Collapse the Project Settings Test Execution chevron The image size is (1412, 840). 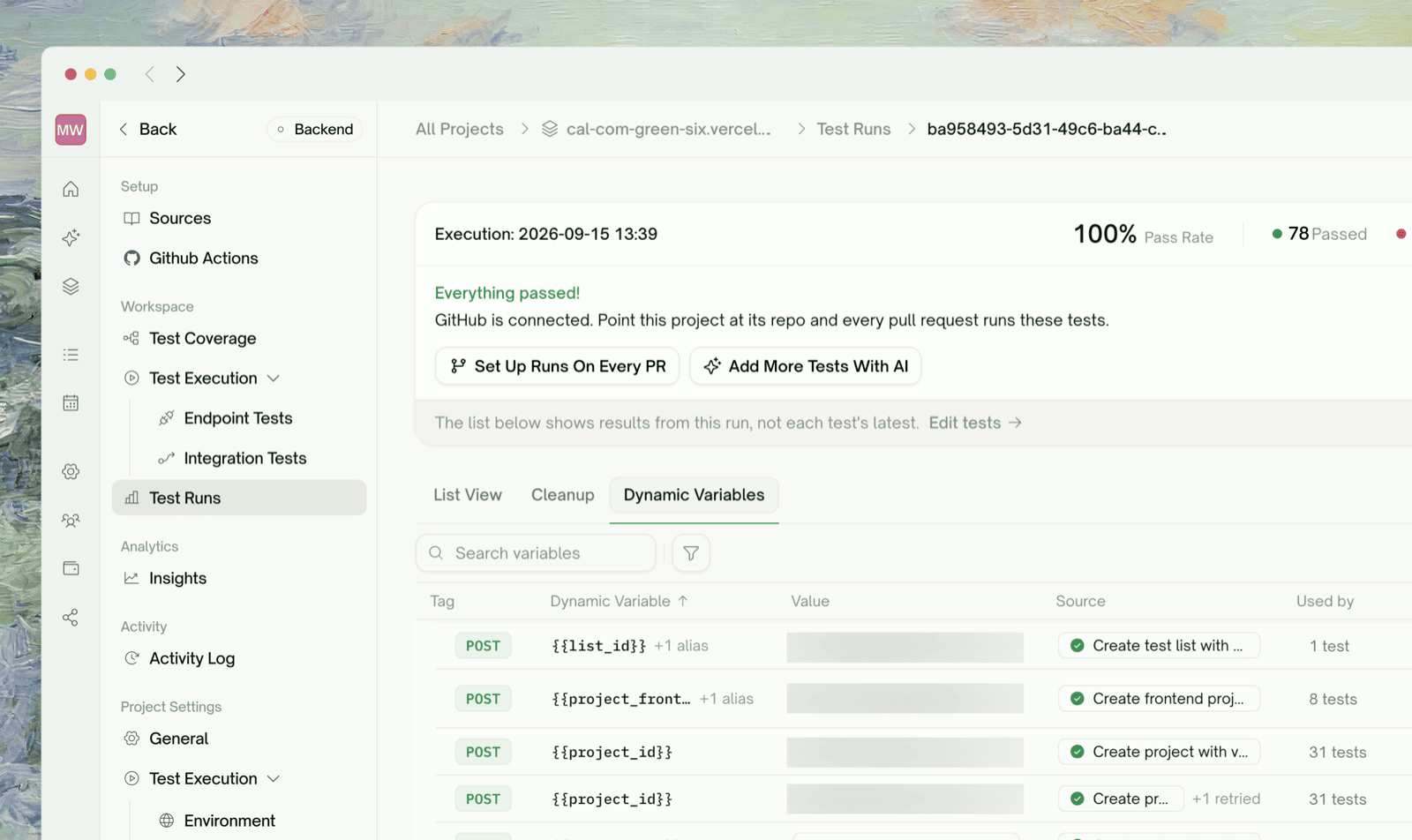tap(274, 779)
